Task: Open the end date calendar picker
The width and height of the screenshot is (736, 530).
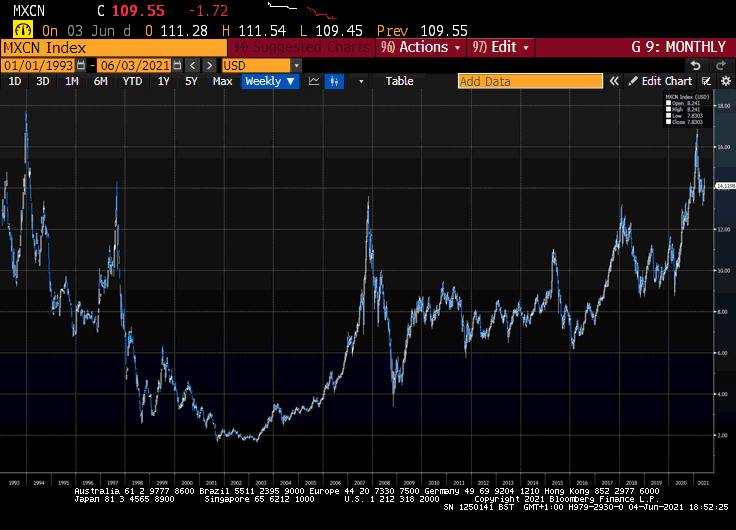Action: [177, 65]
